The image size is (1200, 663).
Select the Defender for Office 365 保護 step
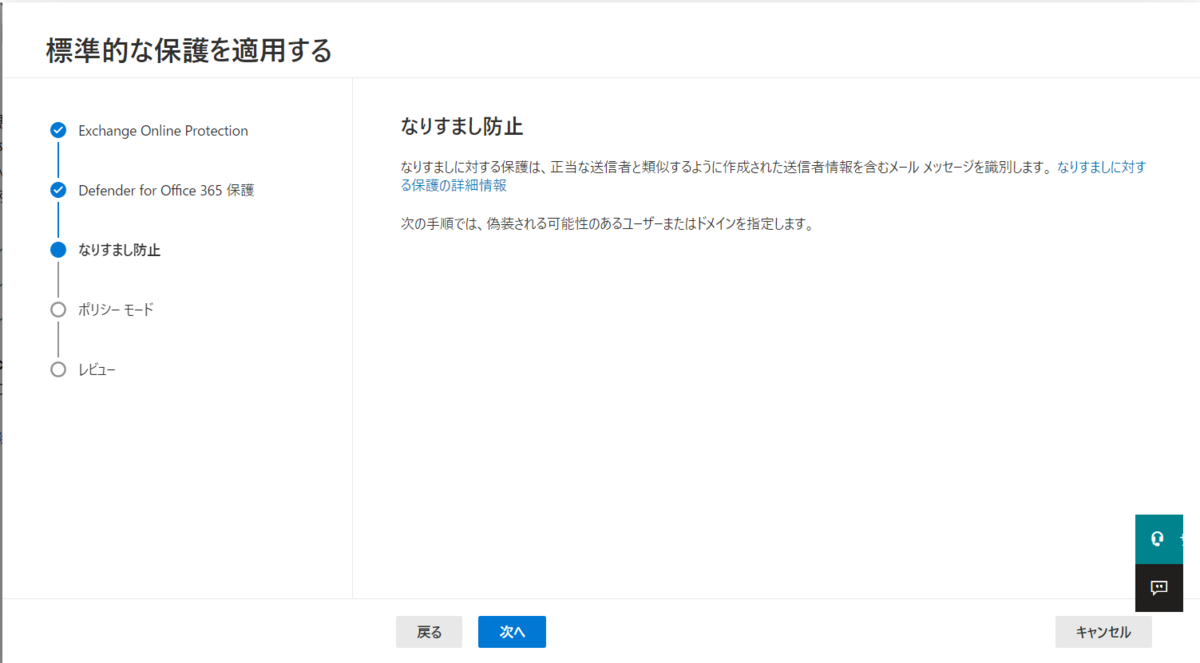pos(166,190)
